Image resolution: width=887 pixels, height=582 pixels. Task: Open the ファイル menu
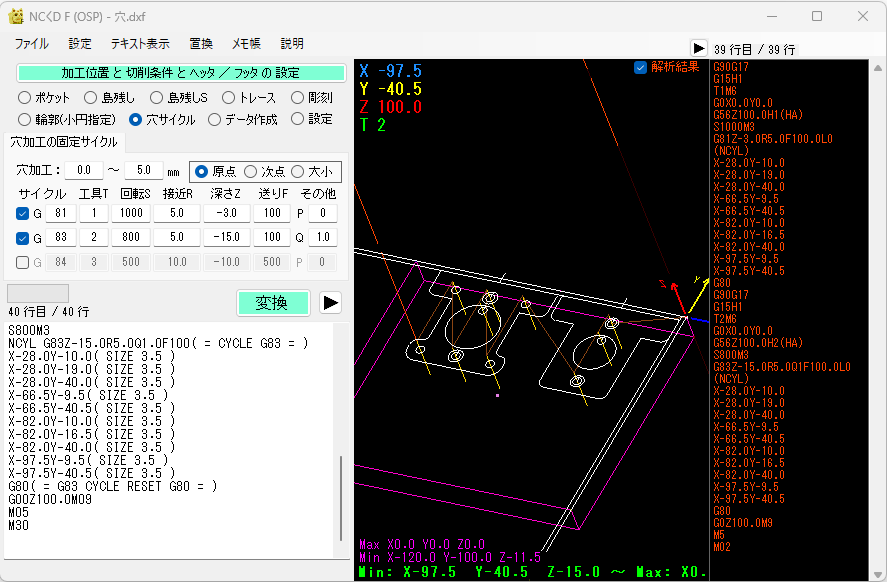click(x=31, y=44)
